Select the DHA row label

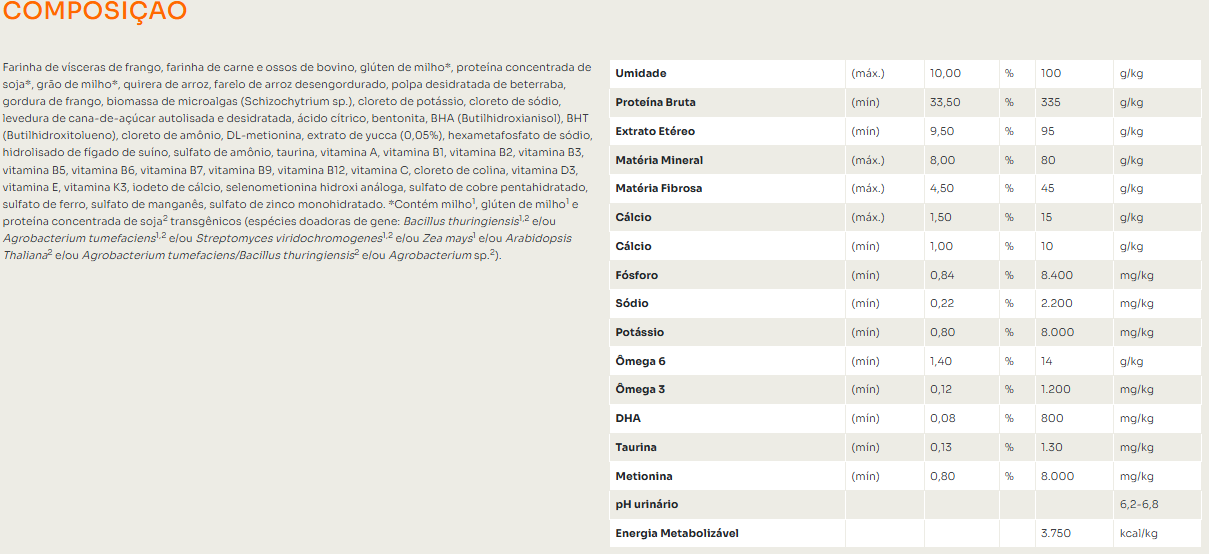pyautogui.click(x=628, y=418)
